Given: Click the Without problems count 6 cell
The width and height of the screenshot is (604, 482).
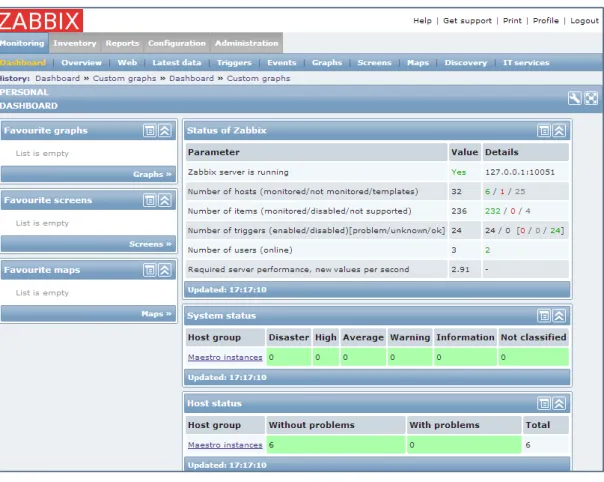Looking at the screenshot, I should tap(336, 445).
